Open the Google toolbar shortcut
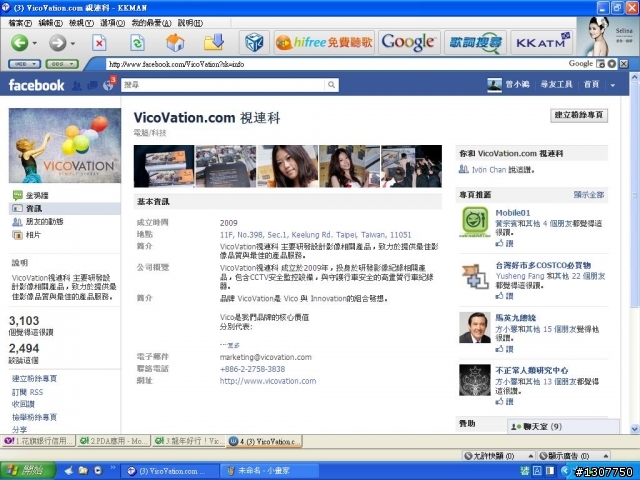Image resolution: width=640 pixels, height=480 pixels. [x=409, y=42]
